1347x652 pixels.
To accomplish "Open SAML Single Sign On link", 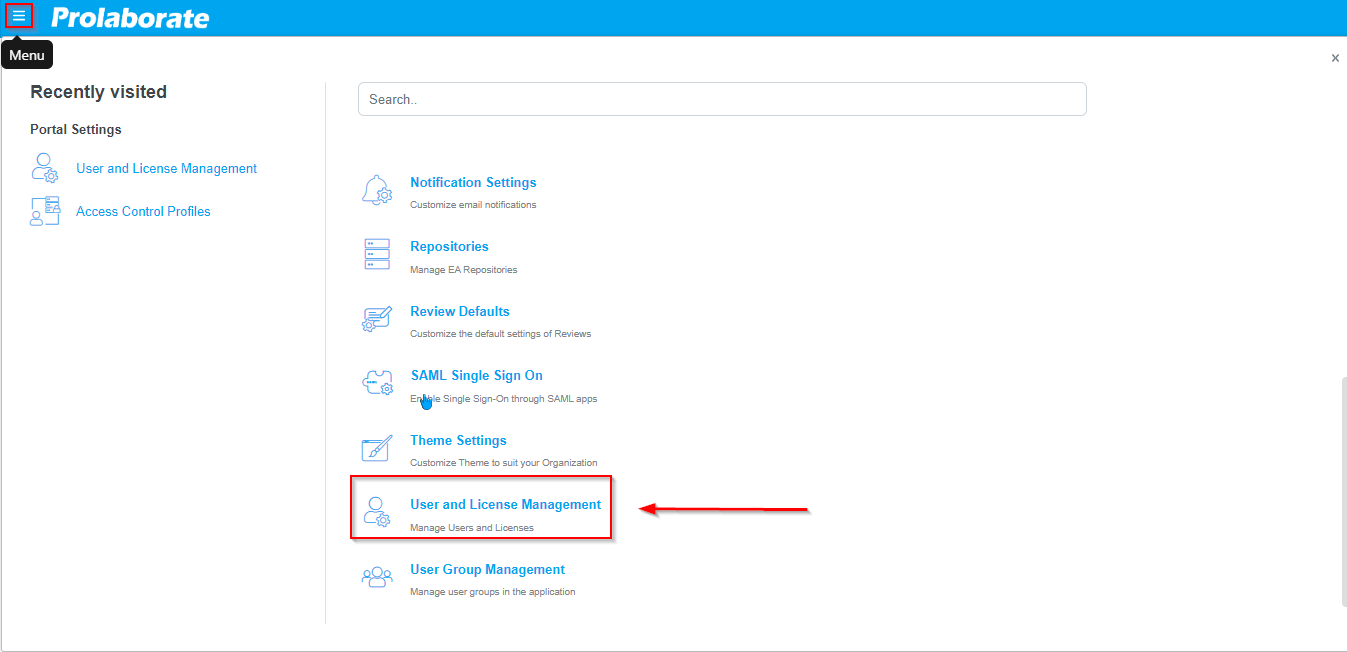I will click(477, 375).
